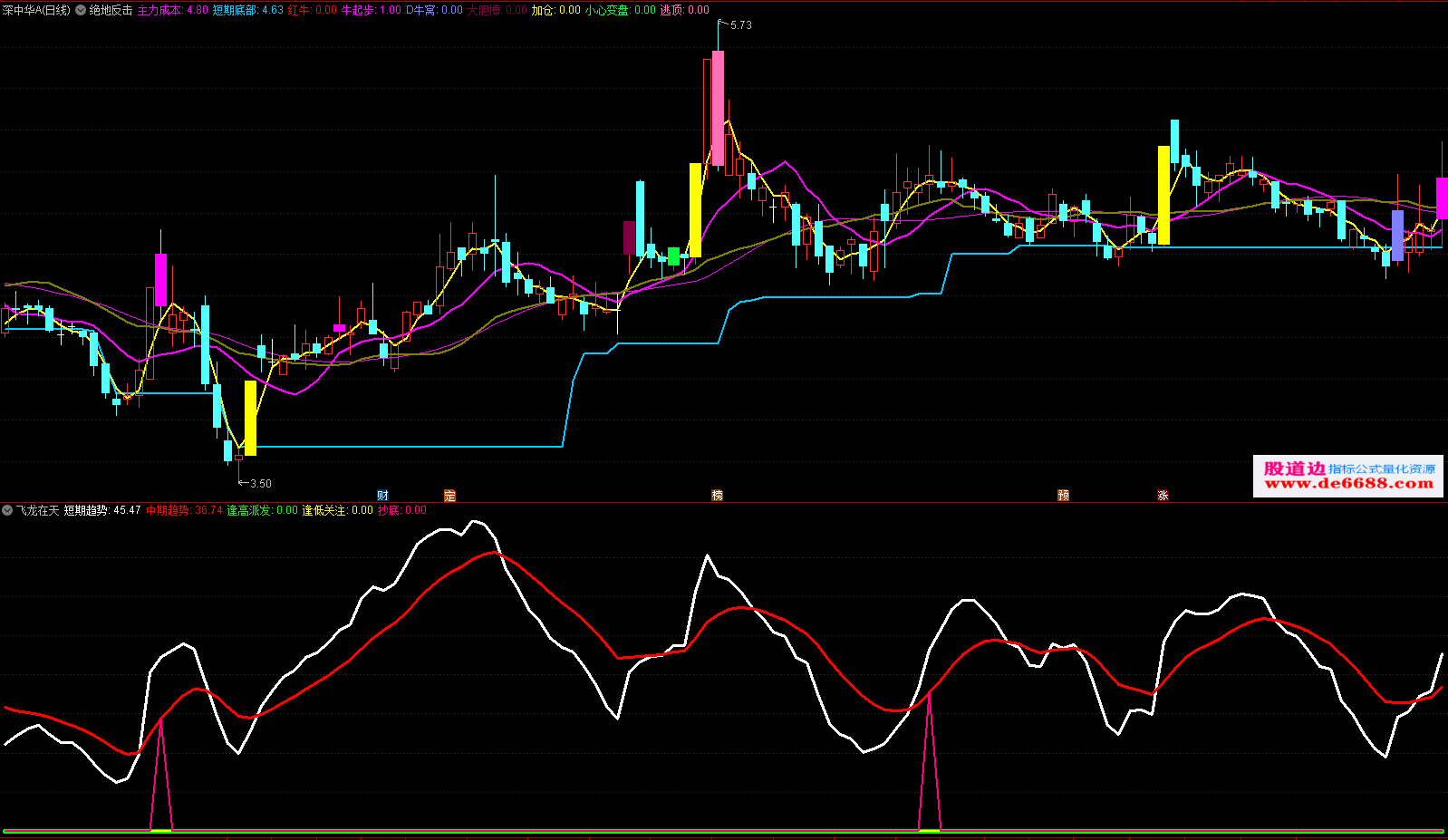The image size is (1448, 840).
Task: Click the 预 event marker icon
Action: [1063, 496]
